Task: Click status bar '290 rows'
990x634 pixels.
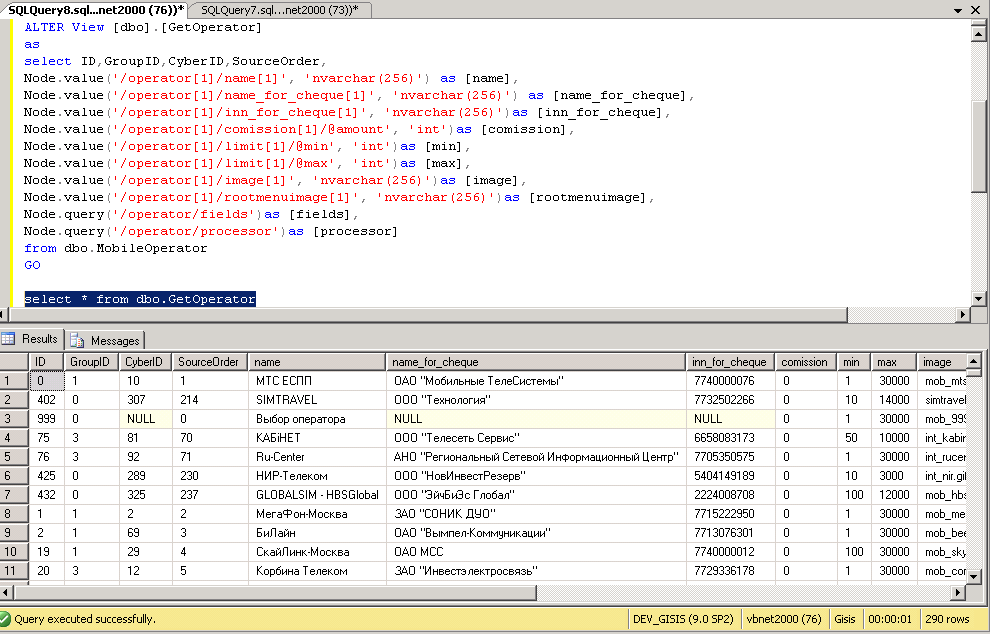Action: point(947,619)
